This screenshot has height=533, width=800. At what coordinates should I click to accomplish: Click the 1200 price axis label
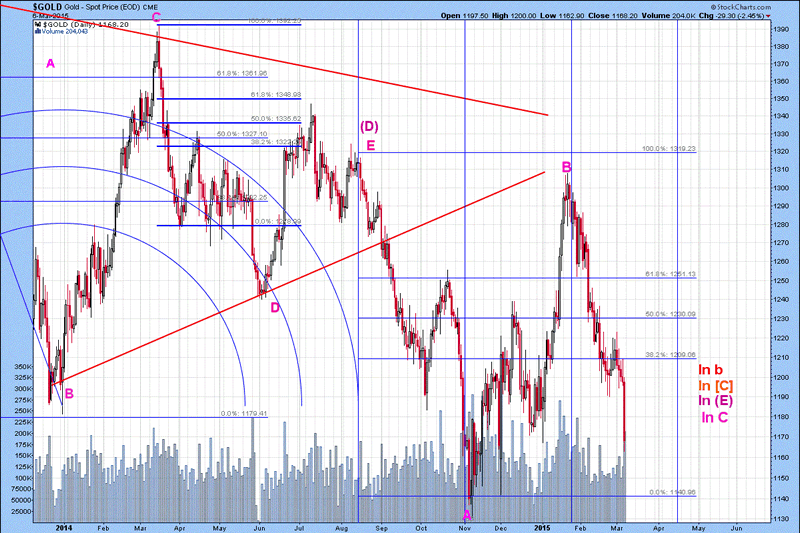pos(781,377)
